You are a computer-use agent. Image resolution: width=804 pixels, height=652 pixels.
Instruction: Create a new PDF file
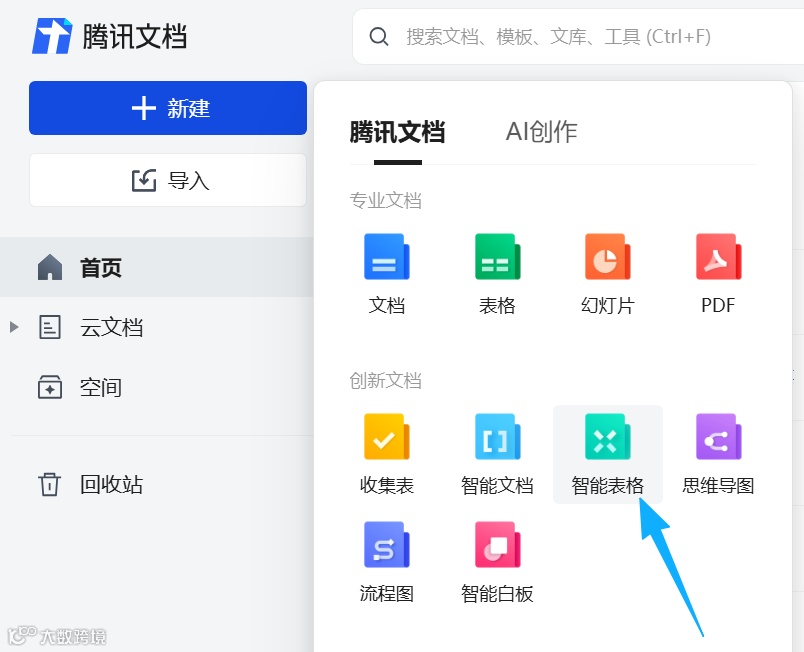[718, 274]
